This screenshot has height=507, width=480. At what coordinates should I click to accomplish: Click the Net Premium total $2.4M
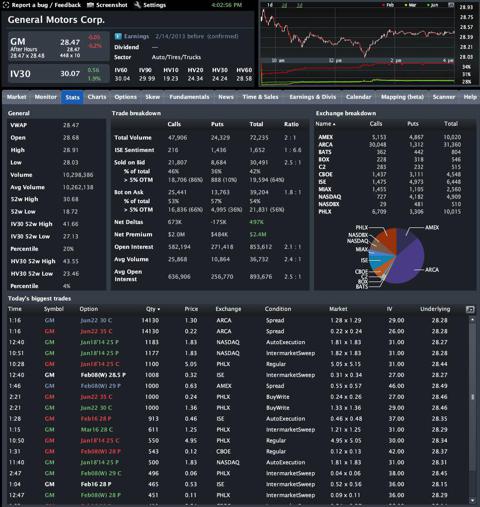pyautogui.click(x=258, y=235)
